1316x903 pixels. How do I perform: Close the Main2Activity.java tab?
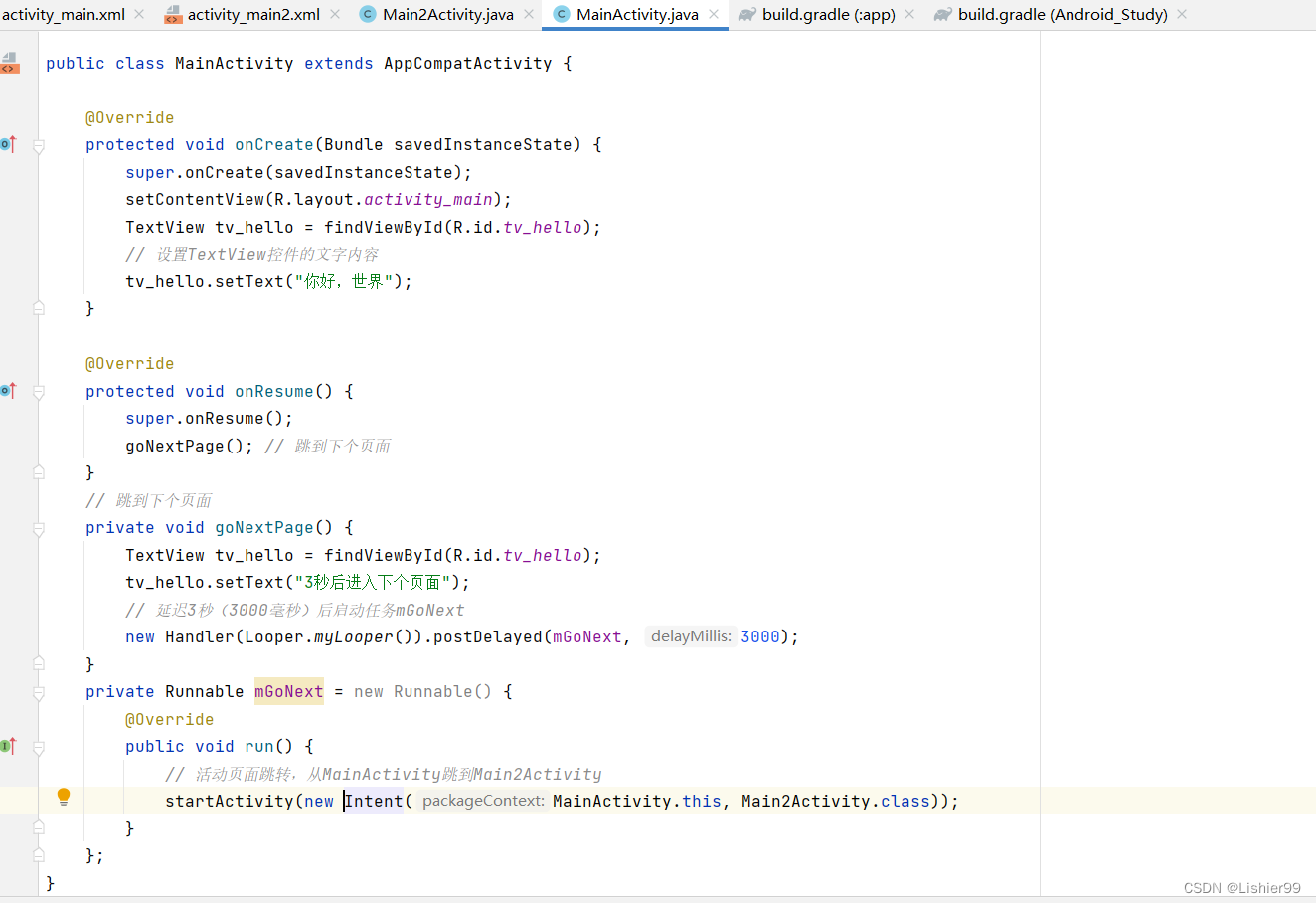[x=529, y=14]
